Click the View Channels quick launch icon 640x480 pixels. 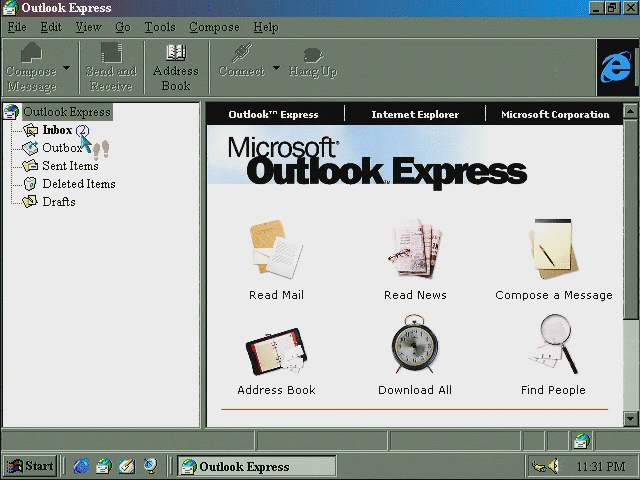[150, 466]
